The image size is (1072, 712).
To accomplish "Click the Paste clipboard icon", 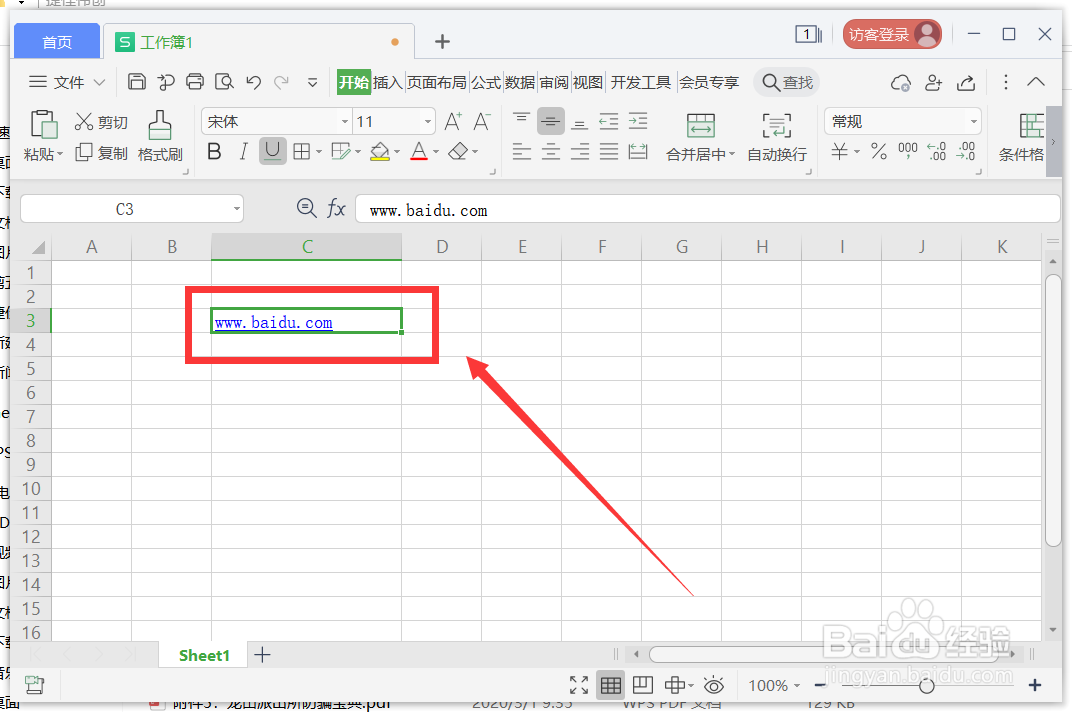I will pyautogui.click(x=44, y=124).
